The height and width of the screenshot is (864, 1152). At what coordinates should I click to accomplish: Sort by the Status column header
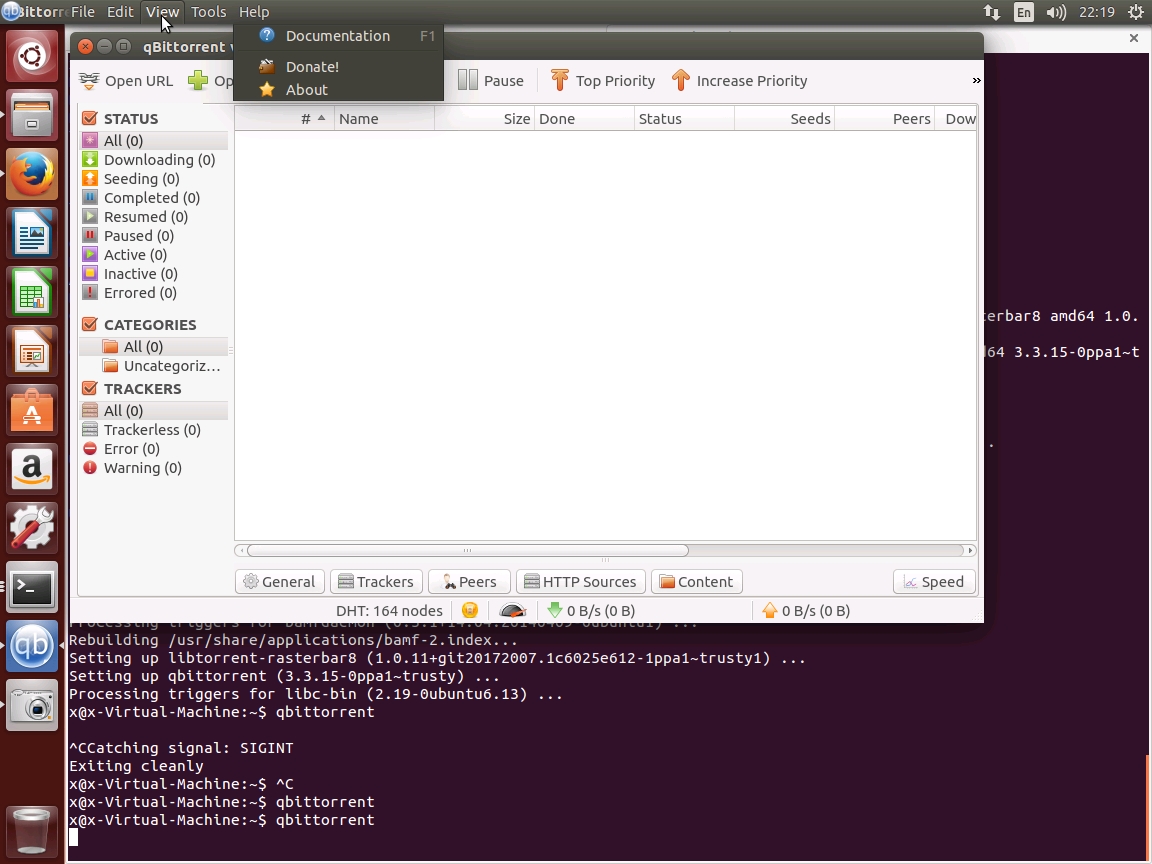pos(684,119)
